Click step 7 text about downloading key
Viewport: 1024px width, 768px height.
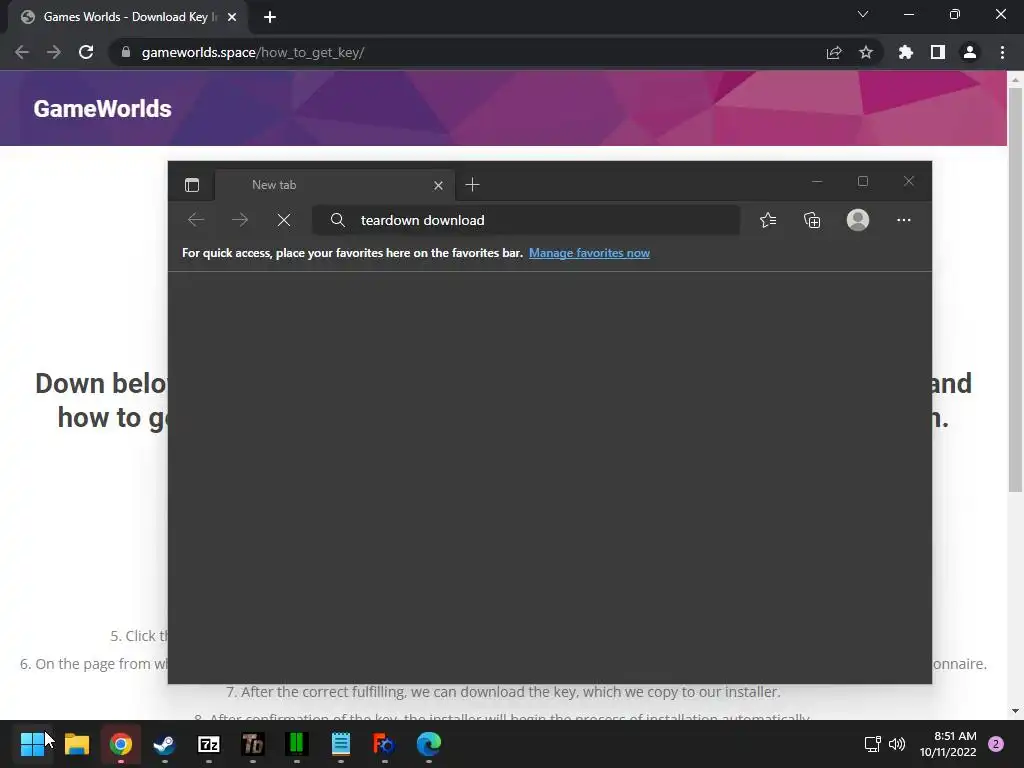503,692
